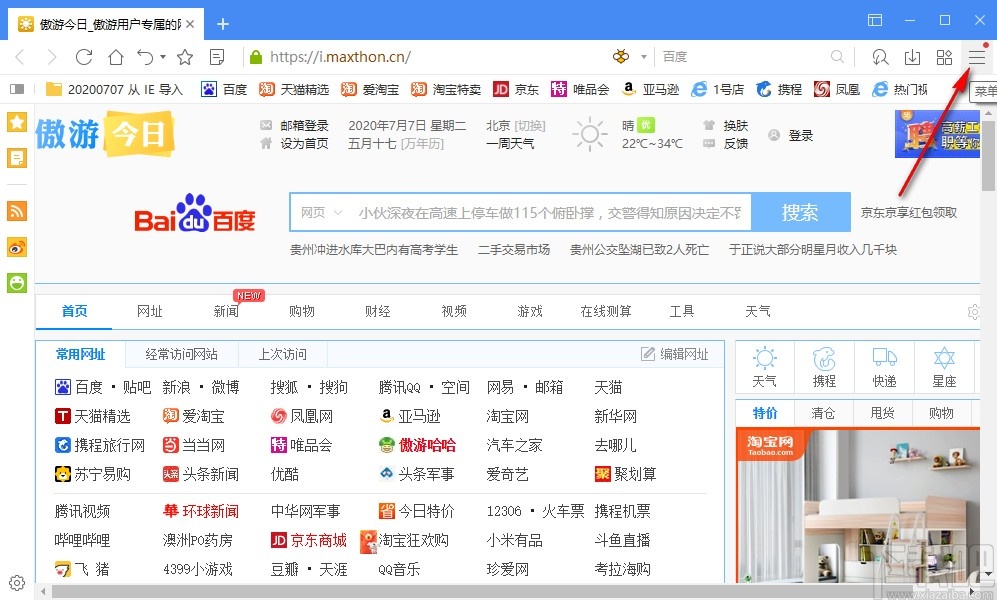The height and width of the screenshot is (600, 997).
Task: Click the 换肤 skin option
Action: (x=736, y=125)
